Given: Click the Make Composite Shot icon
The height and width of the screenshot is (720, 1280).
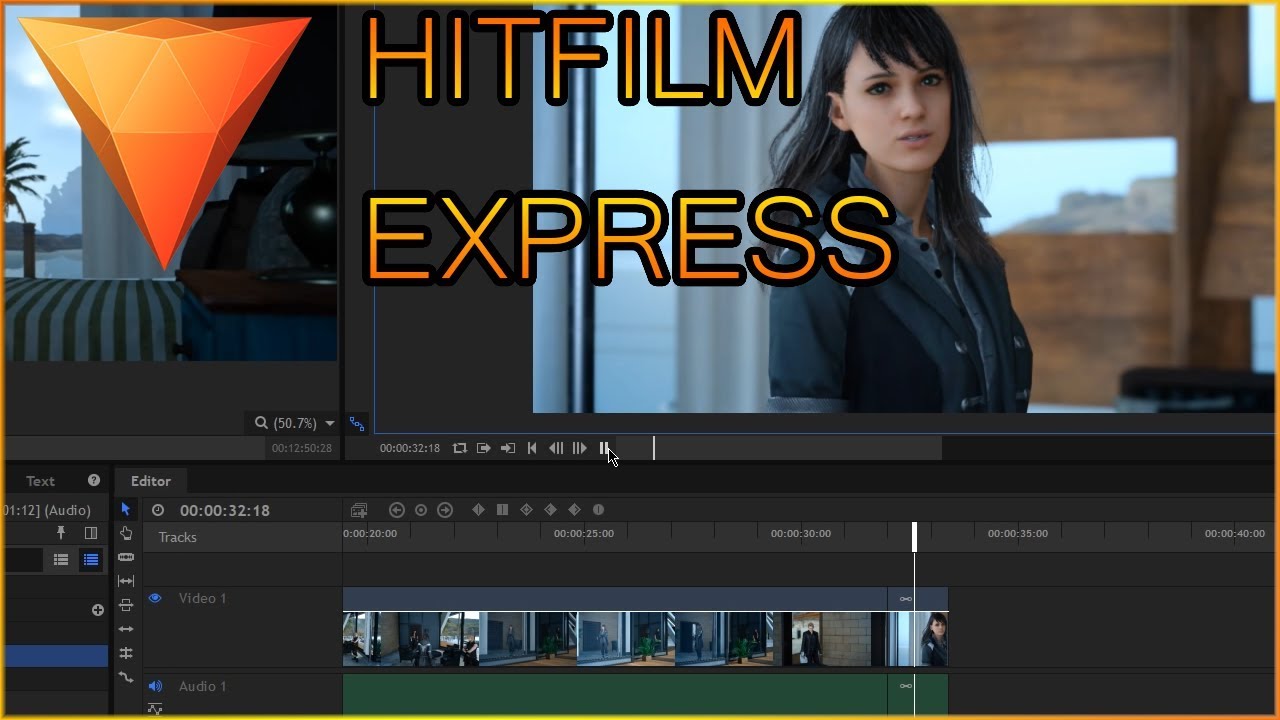Looking at the screenshot, I should (359, 510).
